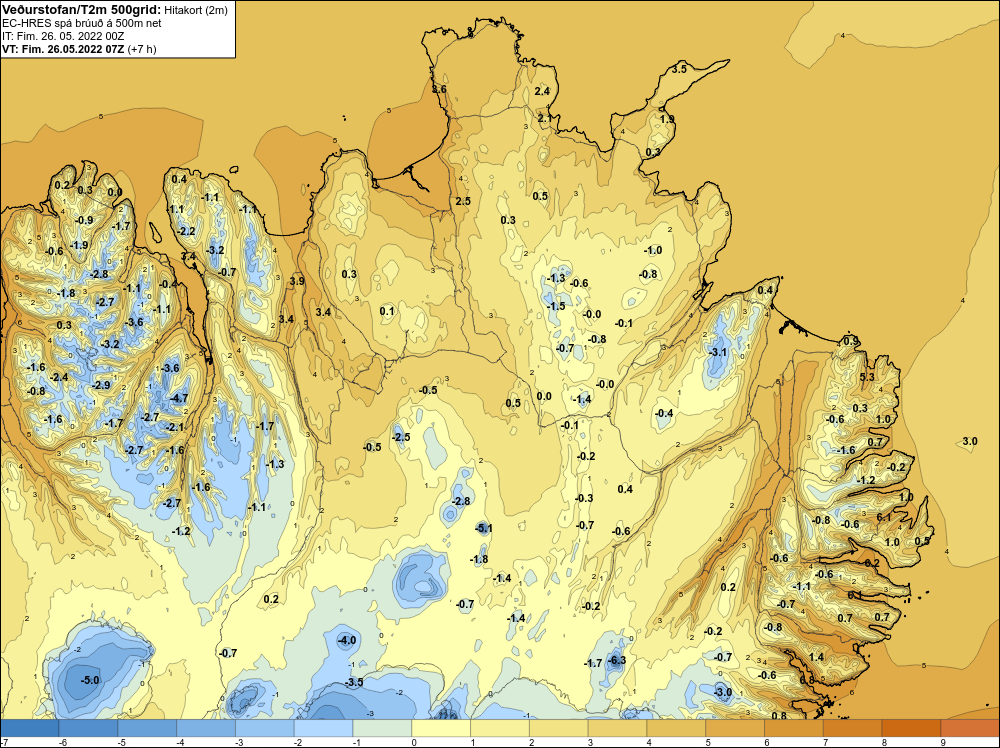The width and height of the screenshot is (1000, 748).
Task: Click the -3.0 temperature label
Action: pos(723,692)
